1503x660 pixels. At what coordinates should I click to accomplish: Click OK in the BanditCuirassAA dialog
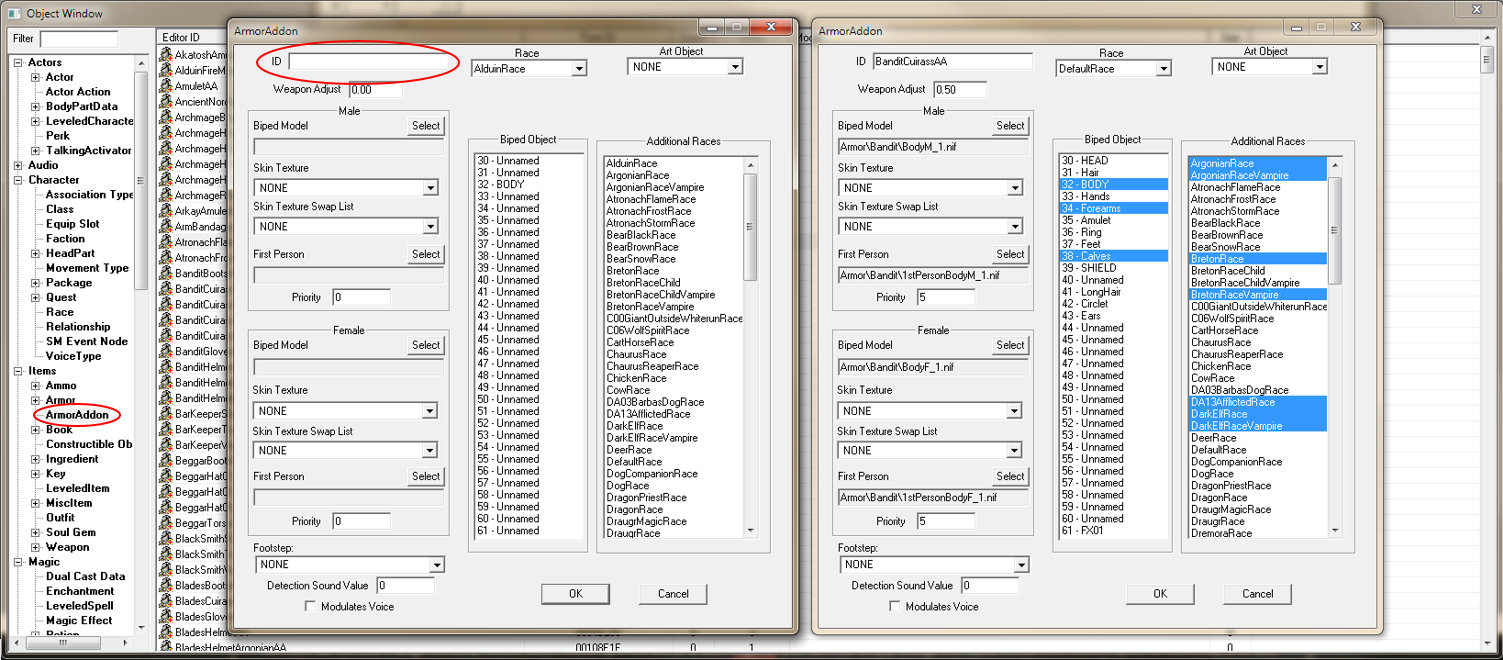1160,593
